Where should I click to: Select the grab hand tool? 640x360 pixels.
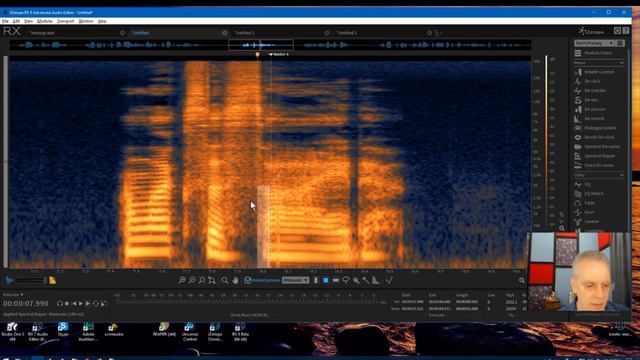pos(236,280)
